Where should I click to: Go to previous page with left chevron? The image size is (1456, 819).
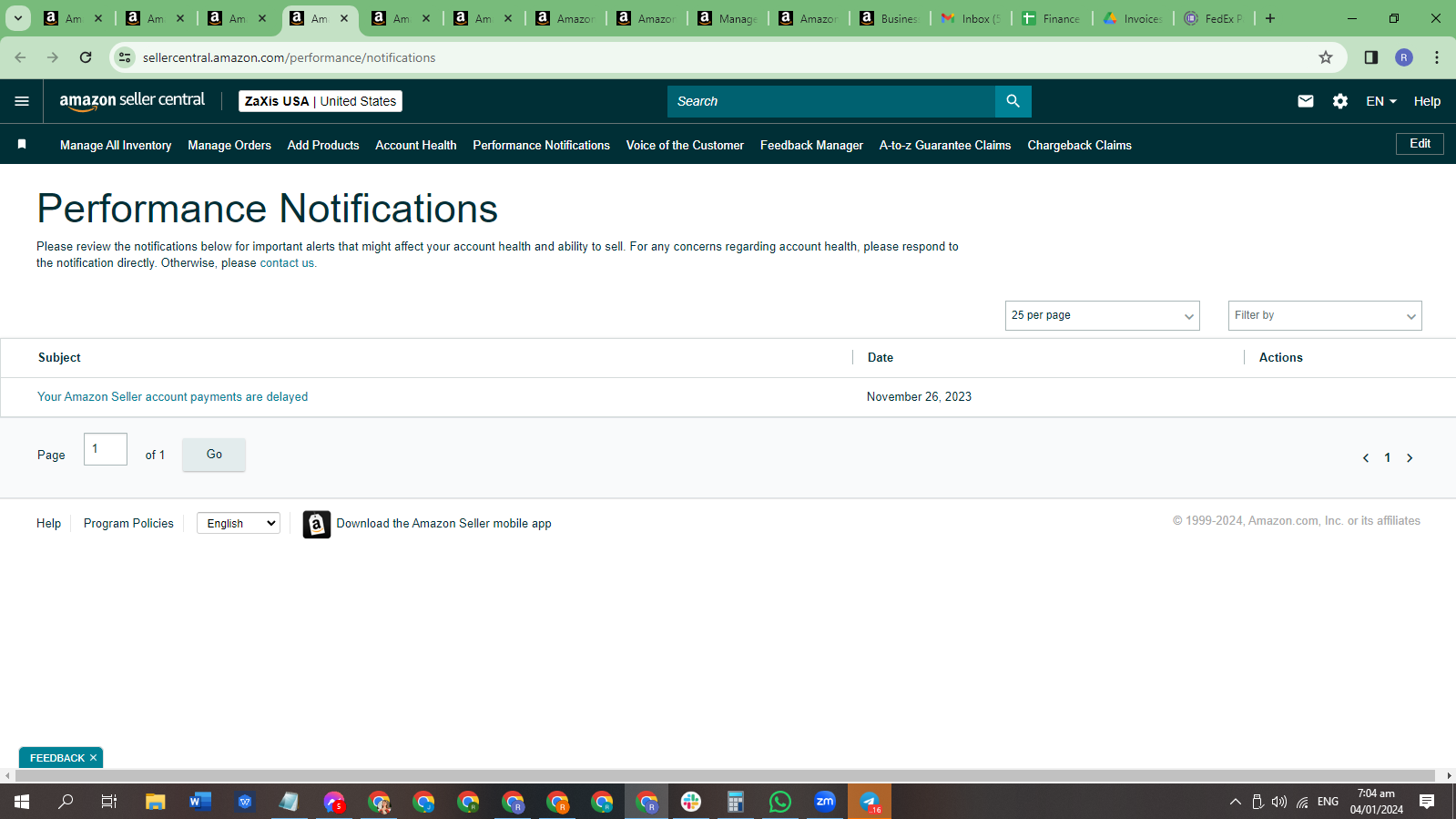pyautogui.click(x=1366, y=458)
